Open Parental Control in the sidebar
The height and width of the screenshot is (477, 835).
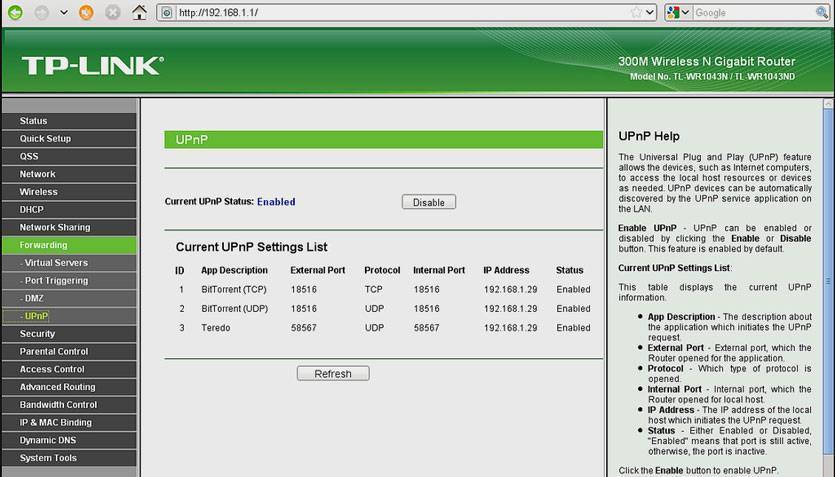coord(54,352)
